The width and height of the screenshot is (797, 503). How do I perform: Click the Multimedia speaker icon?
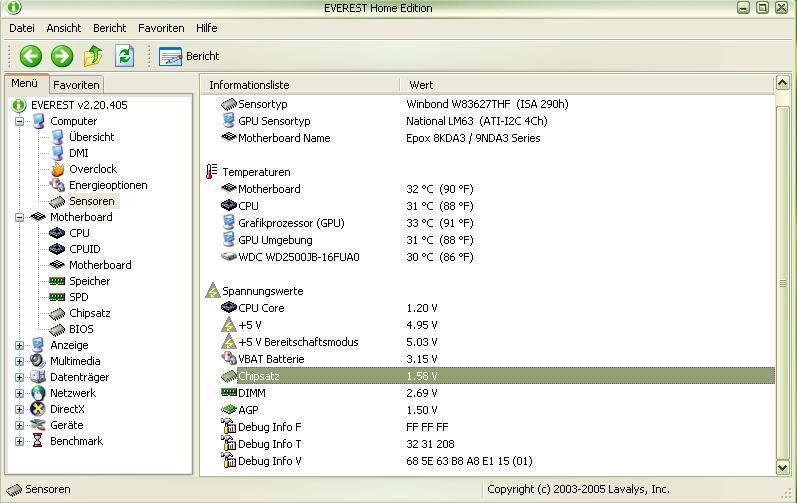[x=38, y=361]
